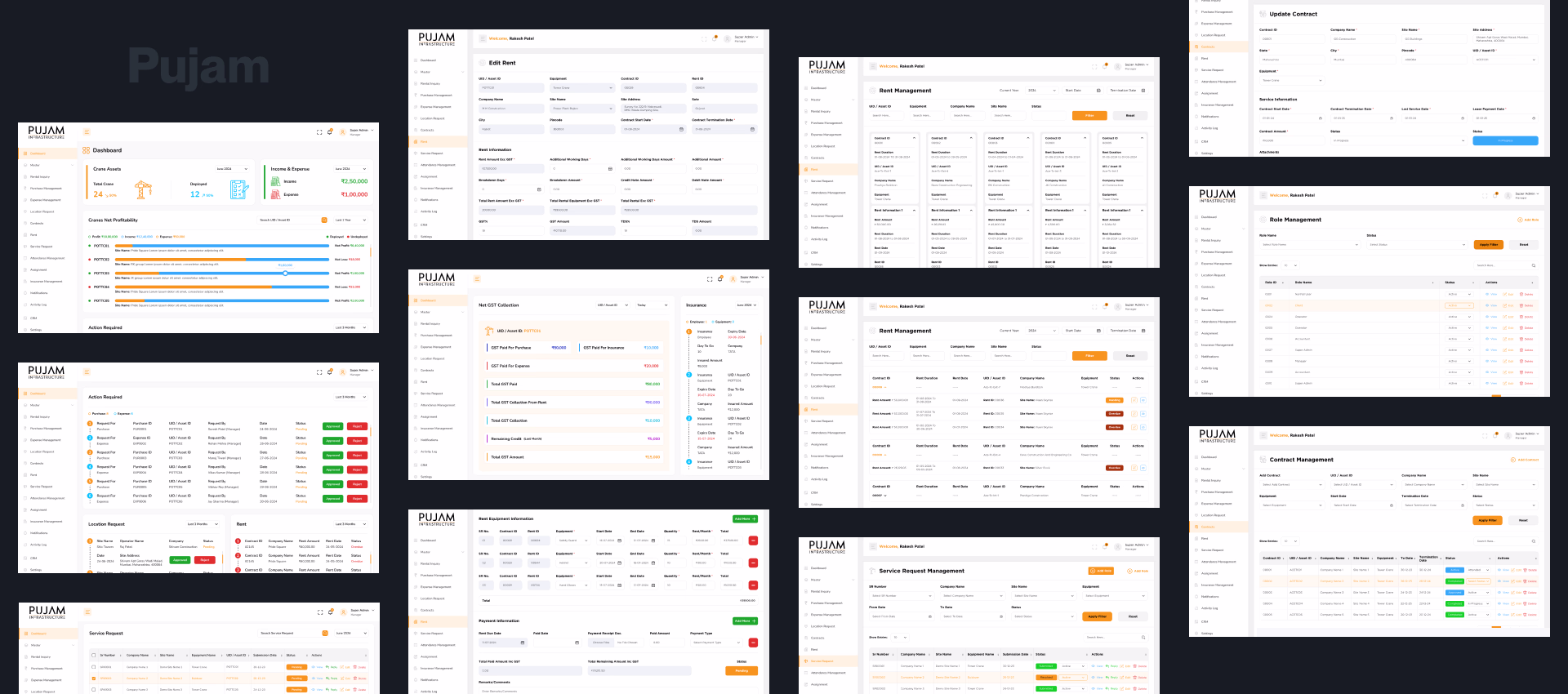Click icon inside Additional Working Days field

pyautogui.click(x=610, y=169)
